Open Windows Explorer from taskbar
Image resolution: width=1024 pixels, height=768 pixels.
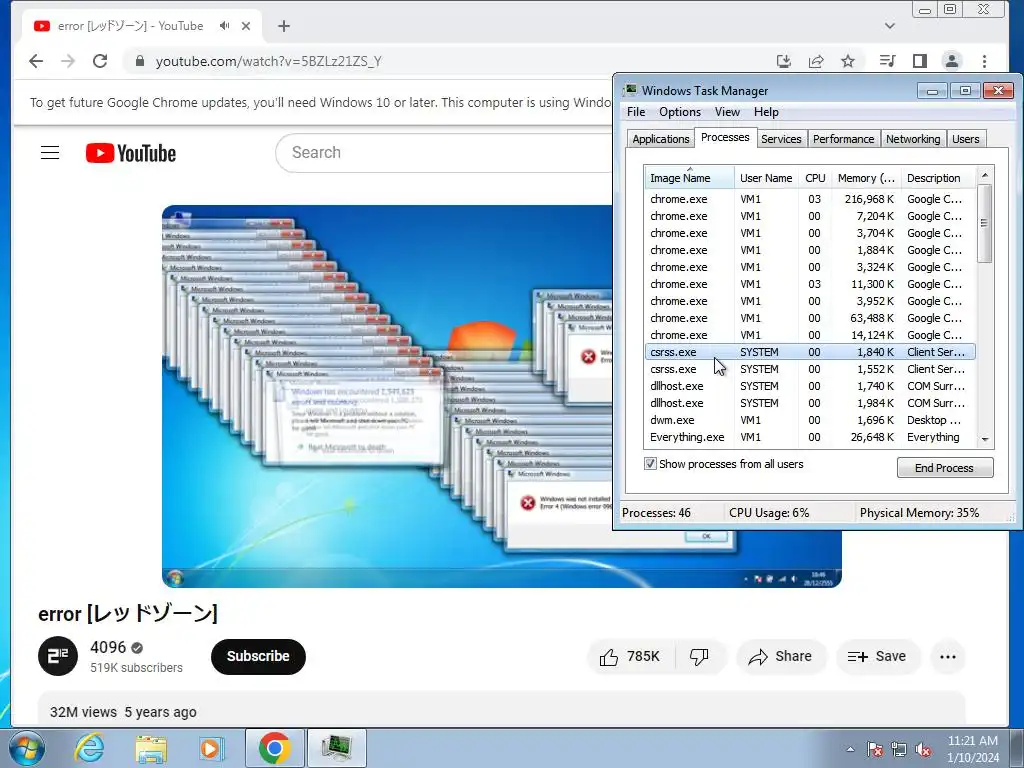coord(151,748)
